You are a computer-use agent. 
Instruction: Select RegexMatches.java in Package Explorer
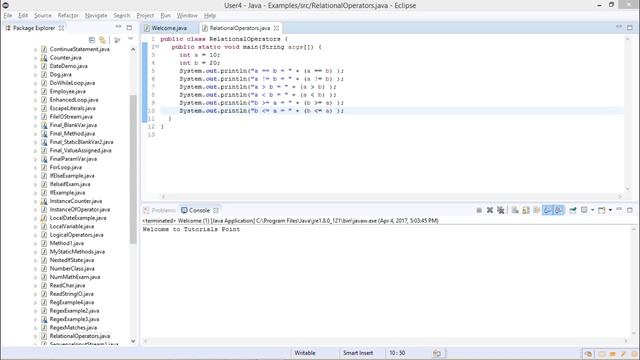tap(73, 328)
